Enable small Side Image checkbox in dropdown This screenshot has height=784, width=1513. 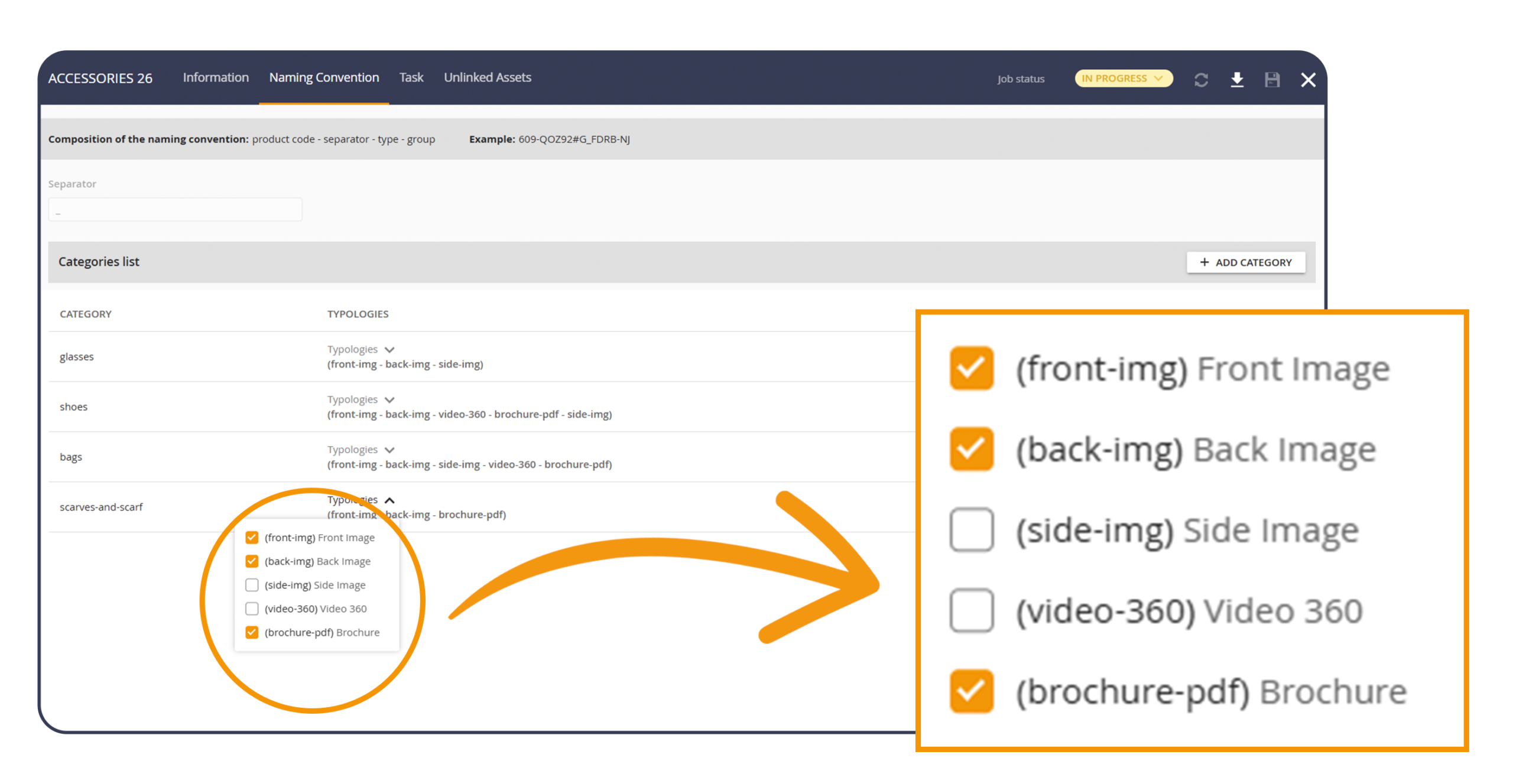click(252, 585)
